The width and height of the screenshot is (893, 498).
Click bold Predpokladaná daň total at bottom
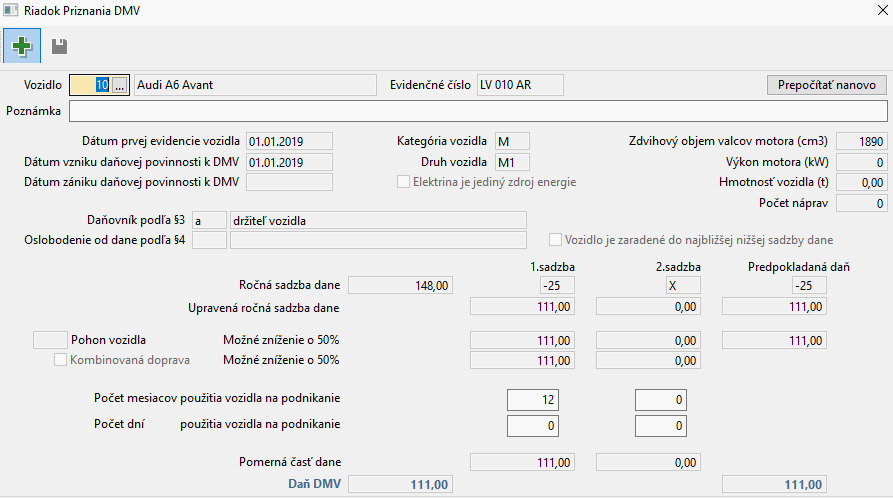pos(774,484)
